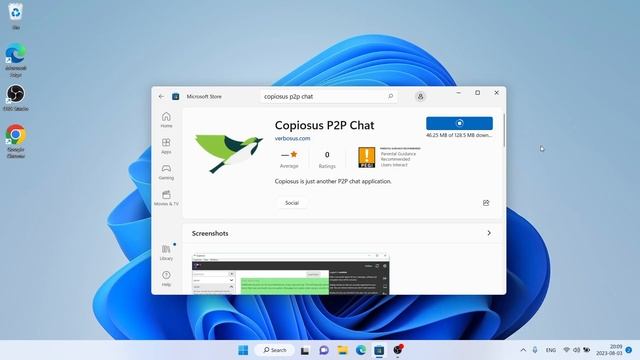Open Chat icon on the taskbar
640x360 pixels.
[x=324, y=350]
